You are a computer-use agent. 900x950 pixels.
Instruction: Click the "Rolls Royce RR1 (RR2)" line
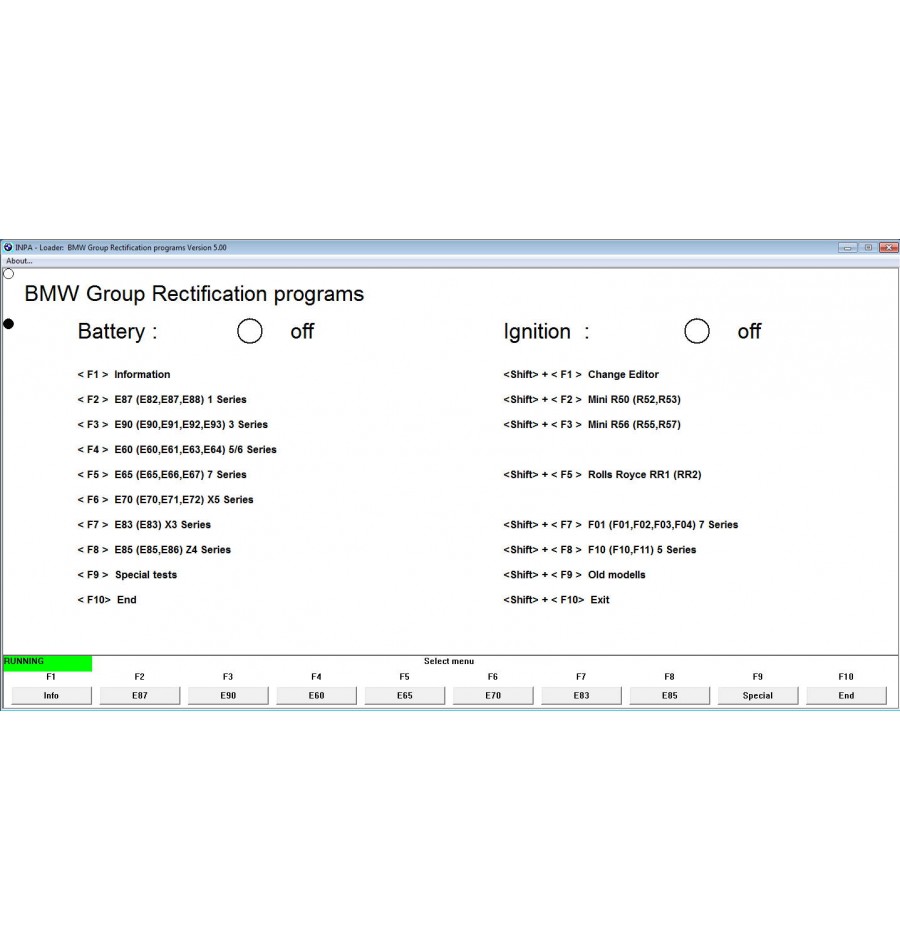click(x=602, y=474)
